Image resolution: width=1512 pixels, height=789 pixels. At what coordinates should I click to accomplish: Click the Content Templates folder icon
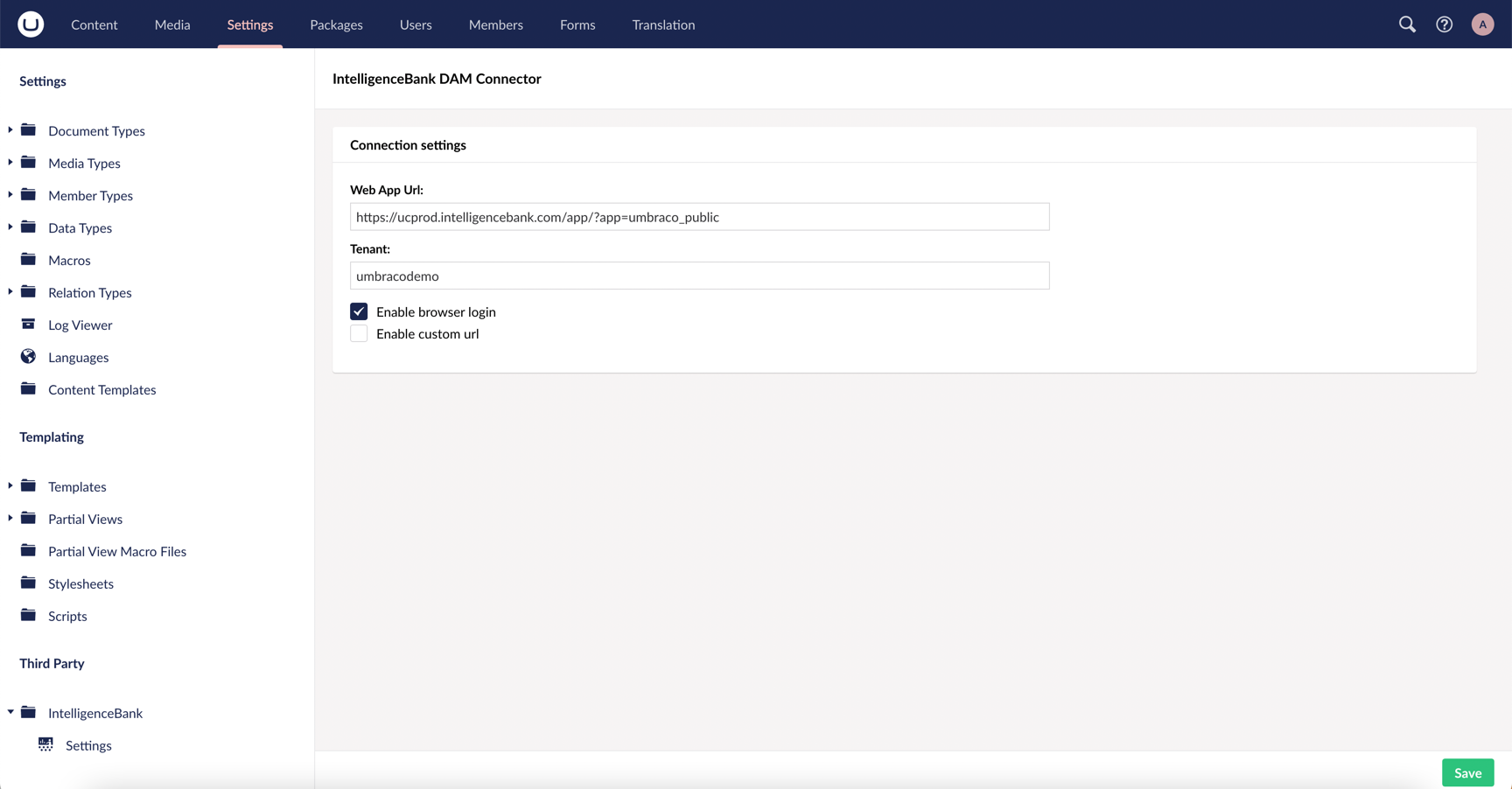(28, 389)
